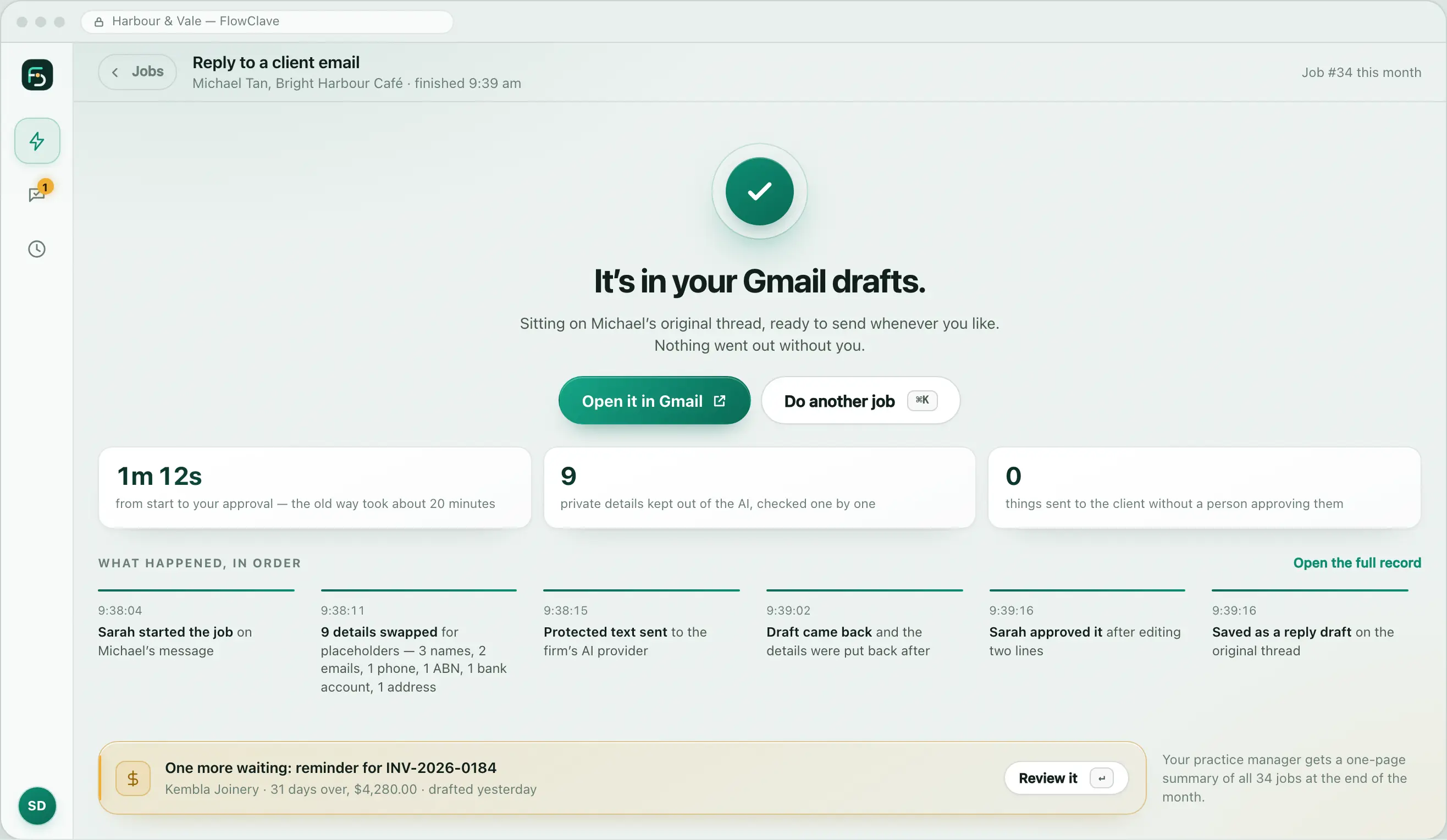Click the green checkmark success icon
This screenshot has width=1447, height=840.
coord(759,191)
